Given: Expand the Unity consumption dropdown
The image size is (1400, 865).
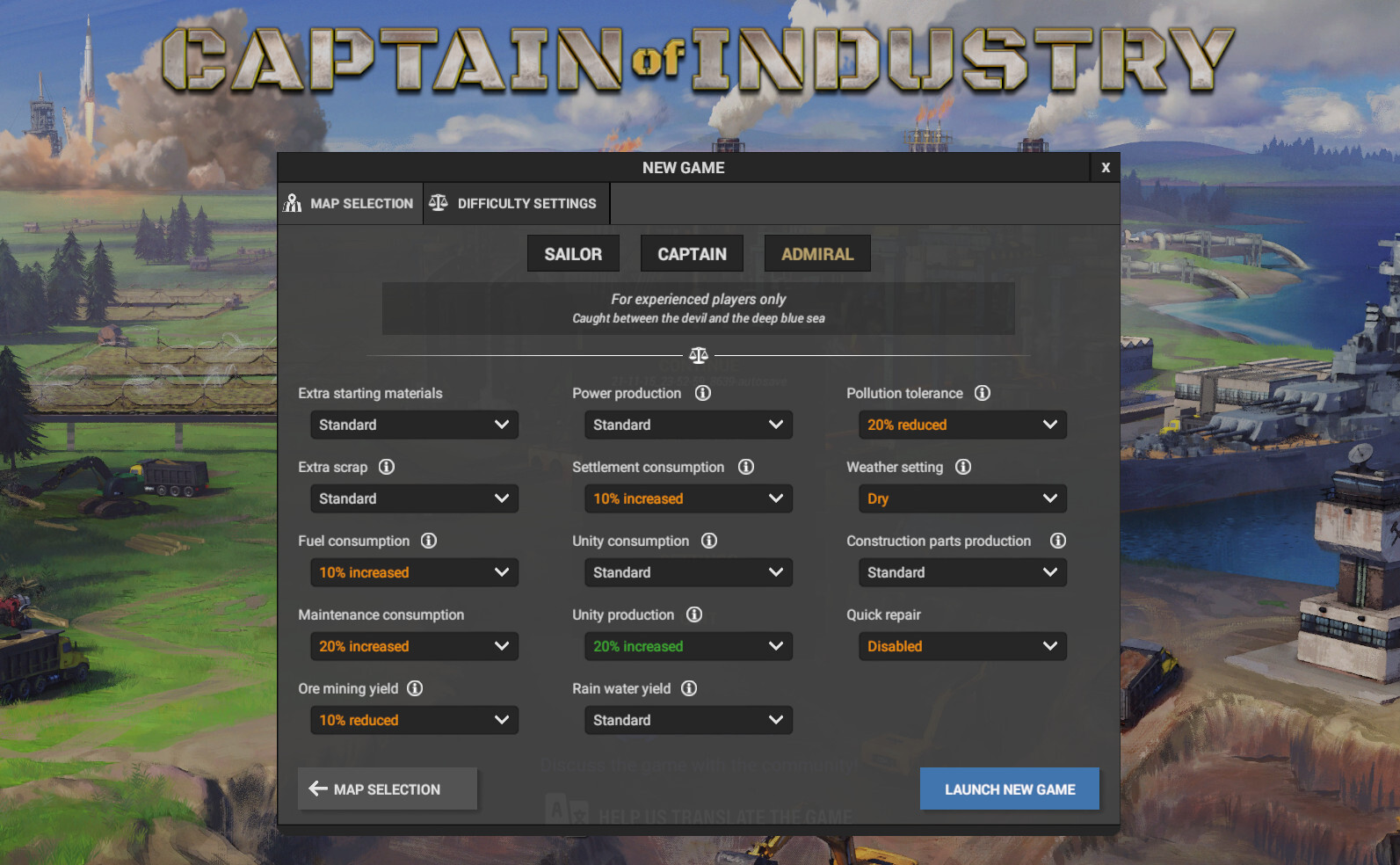Looking at the screenshot, I should click(688, 572).
